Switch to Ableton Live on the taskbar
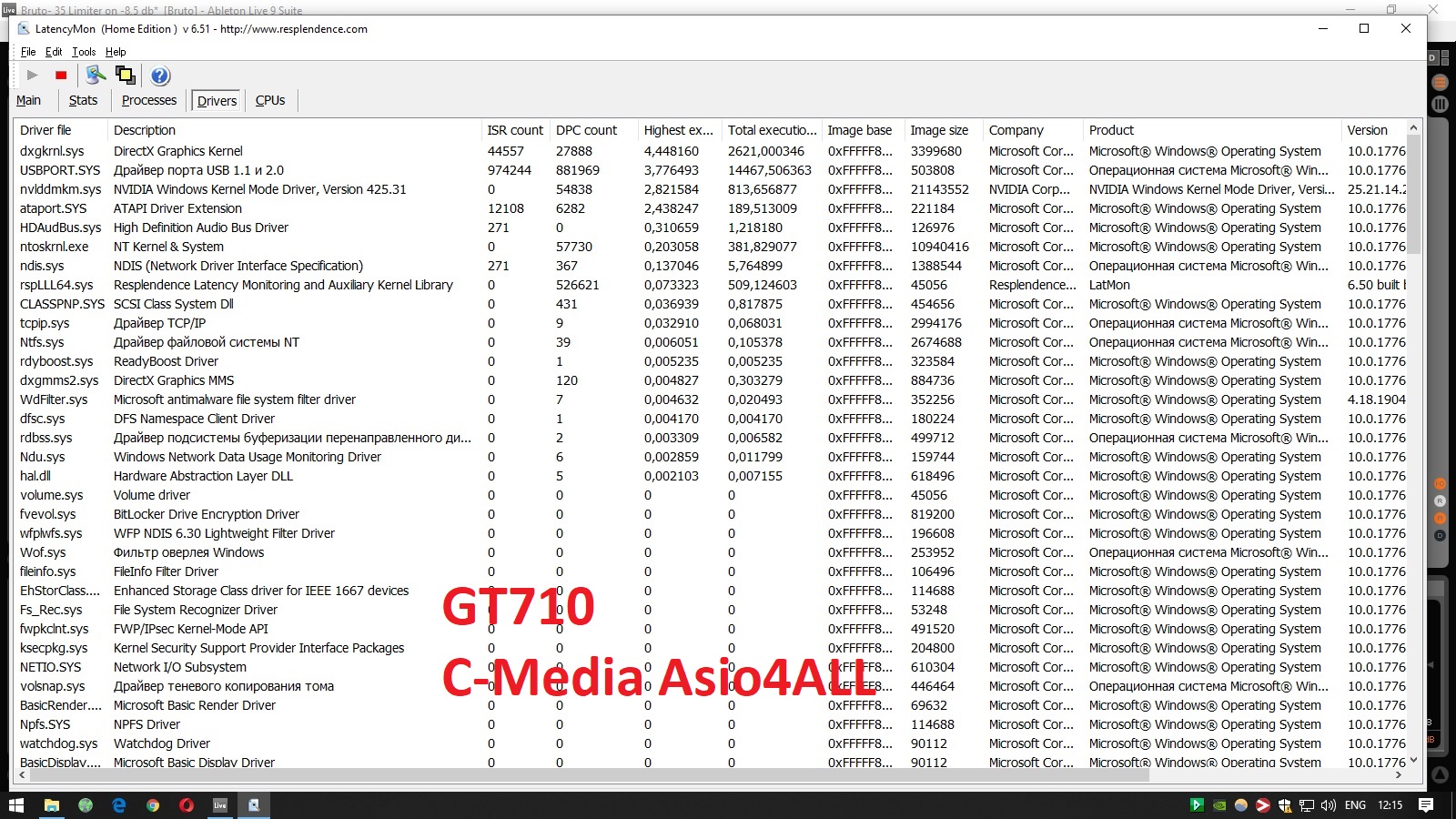 point(220,805)
